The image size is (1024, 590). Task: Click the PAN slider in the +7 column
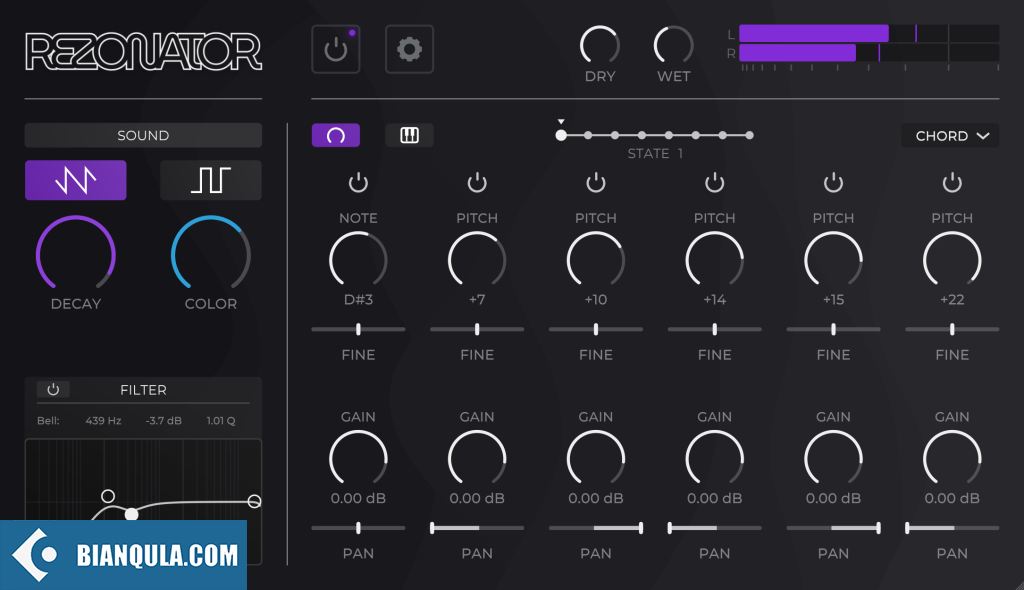coord(477,528)
